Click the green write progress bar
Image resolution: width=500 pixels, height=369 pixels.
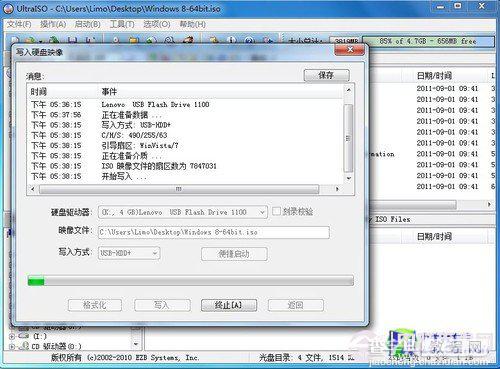(191, 280)
